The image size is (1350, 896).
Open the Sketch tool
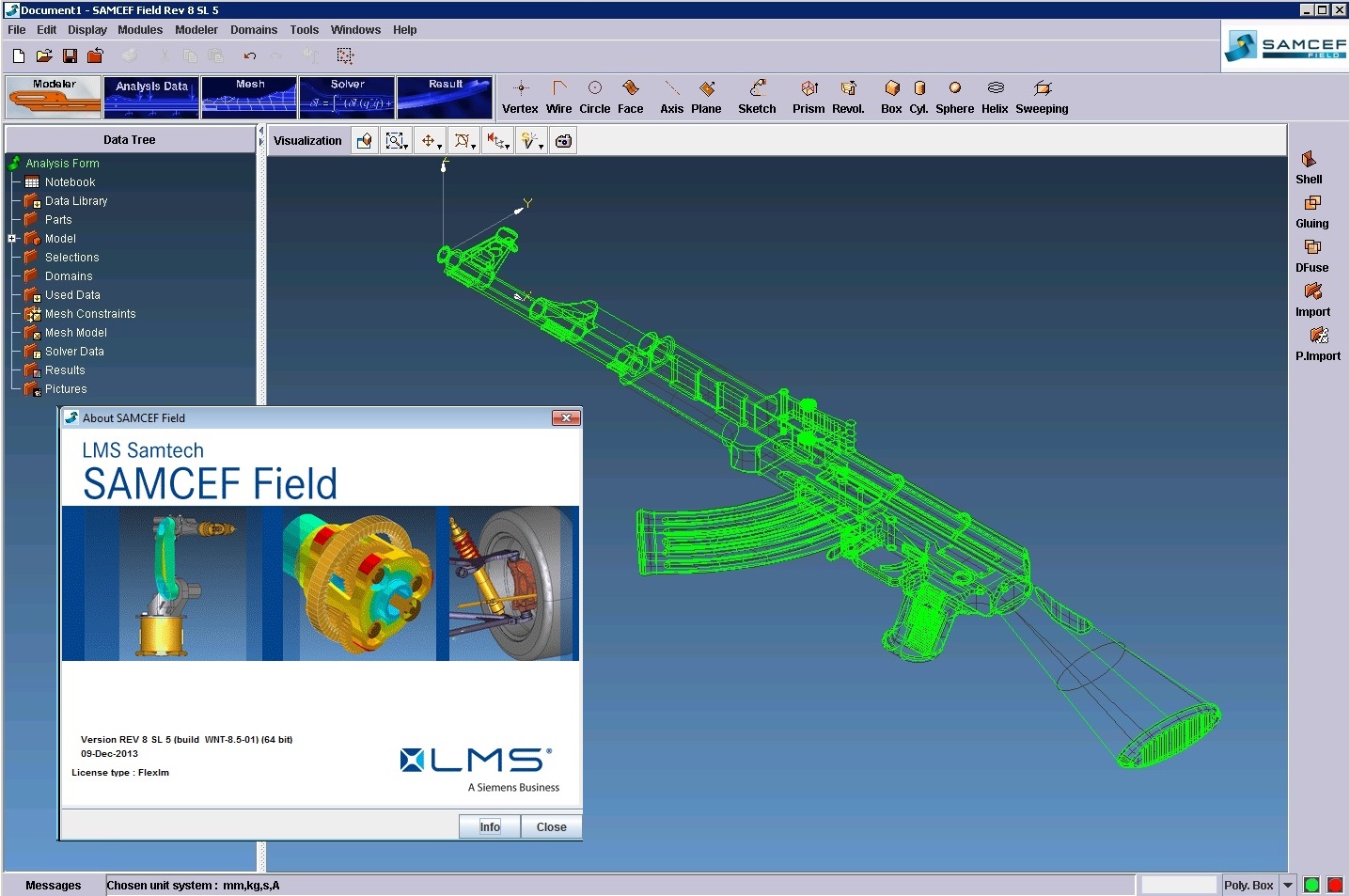pos(757,97)
